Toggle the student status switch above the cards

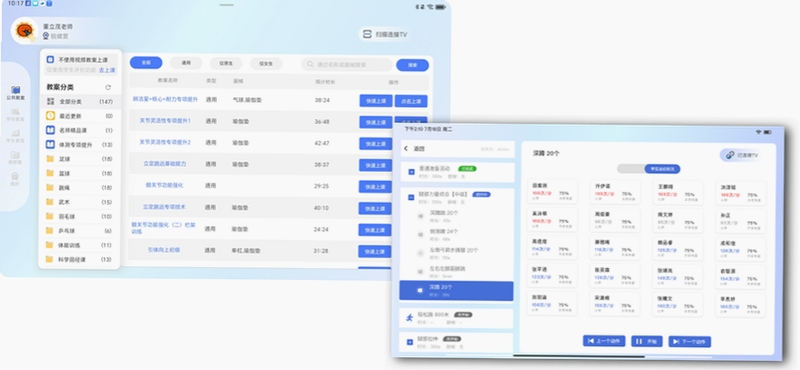648,169
